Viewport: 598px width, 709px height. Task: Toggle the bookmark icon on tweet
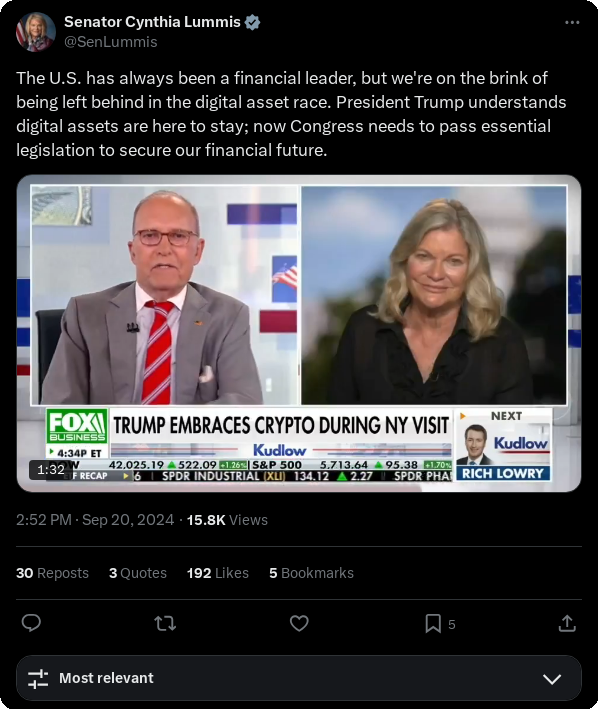point(433,624)
